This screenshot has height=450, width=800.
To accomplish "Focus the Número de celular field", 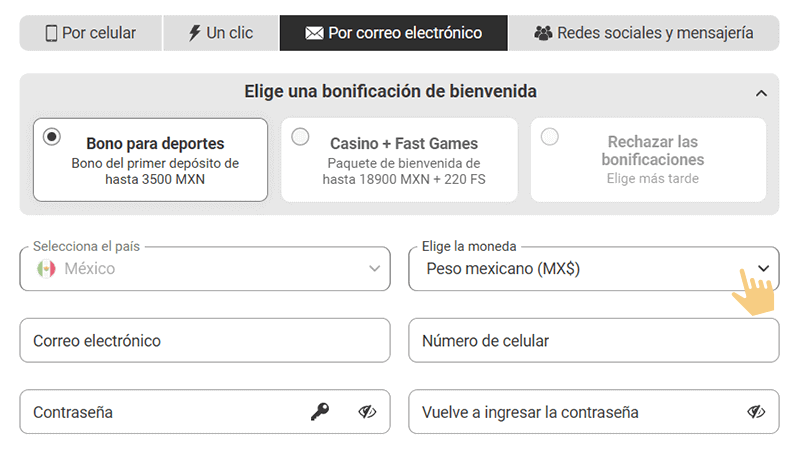I will [593, 341].
